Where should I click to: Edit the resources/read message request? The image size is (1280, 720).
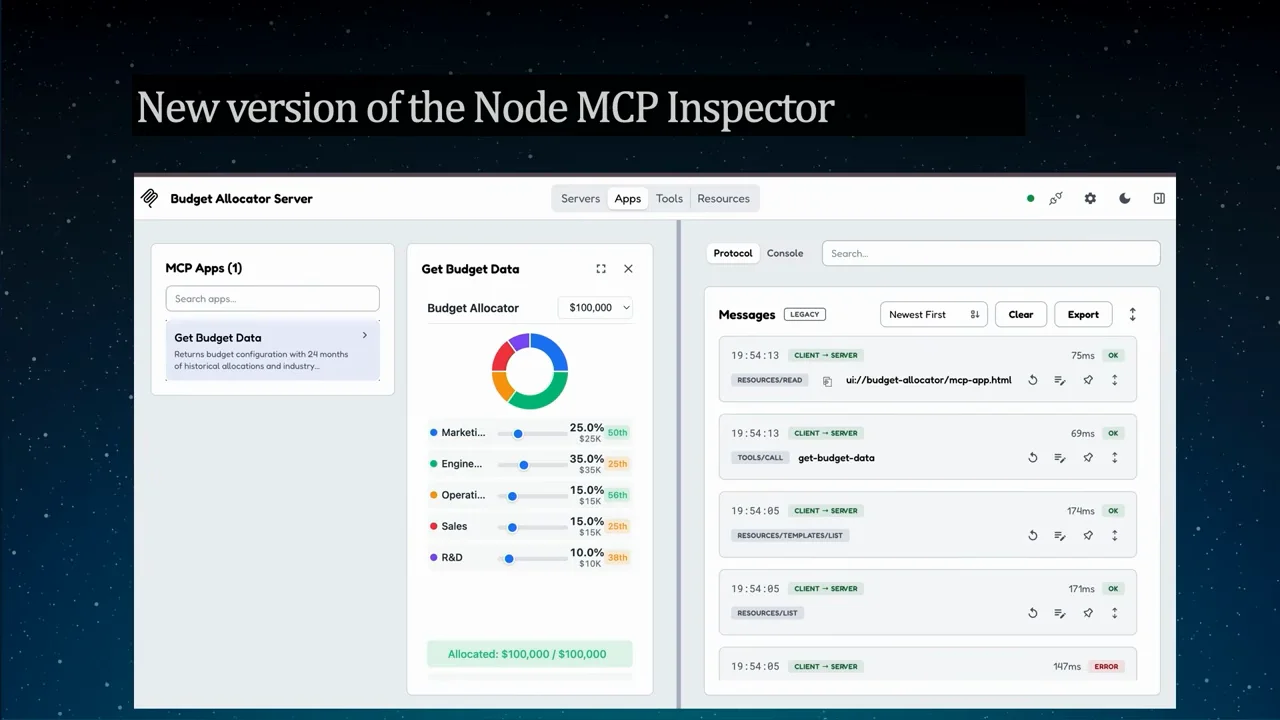tap(1060, 380)
